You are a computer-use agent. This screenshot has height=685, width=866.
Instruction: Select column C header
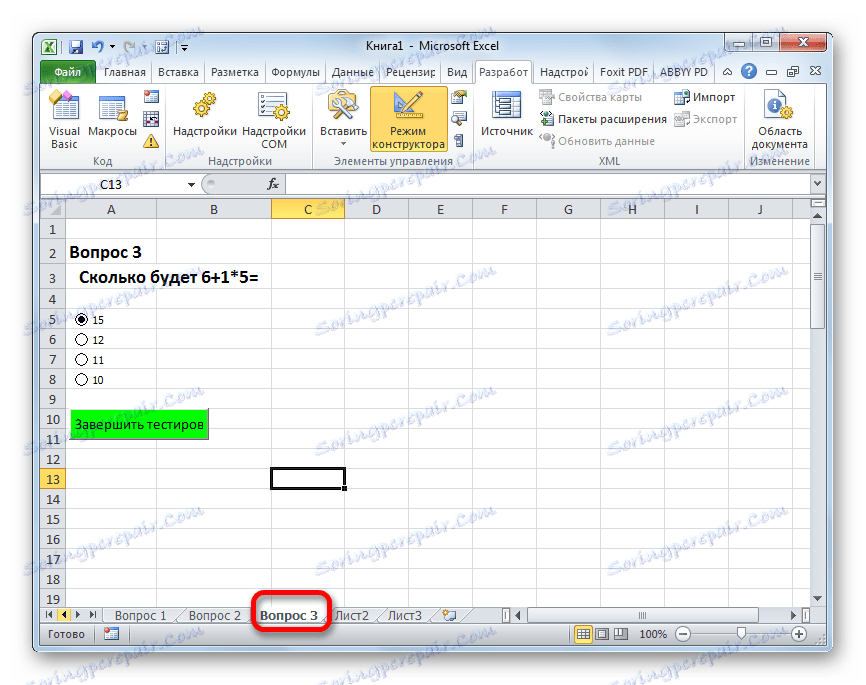click(308, 209)
